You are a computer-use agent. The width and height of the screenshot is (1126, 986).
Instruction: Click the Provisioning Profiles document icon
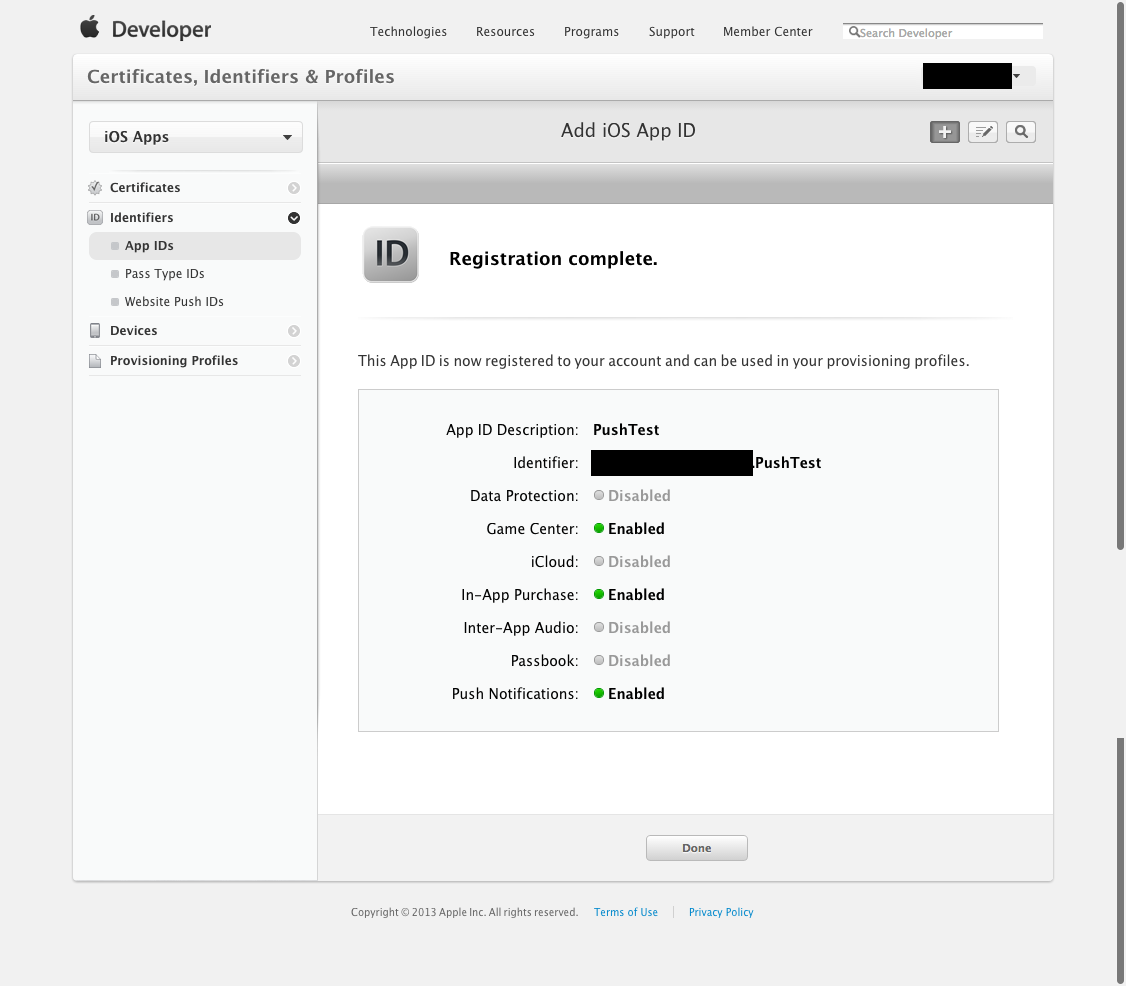tap(95, 361)
